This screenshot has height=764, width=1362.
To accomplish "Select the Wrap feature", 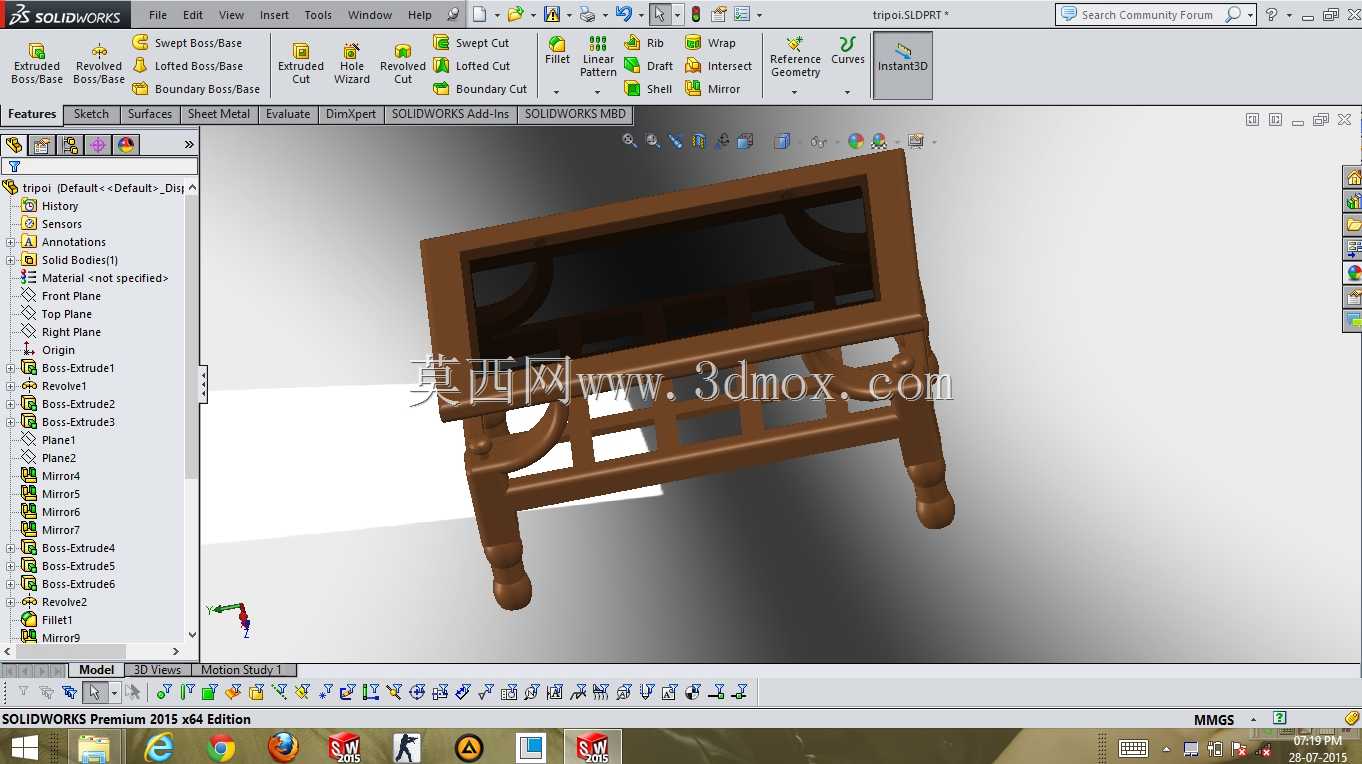I will point(710,43).
